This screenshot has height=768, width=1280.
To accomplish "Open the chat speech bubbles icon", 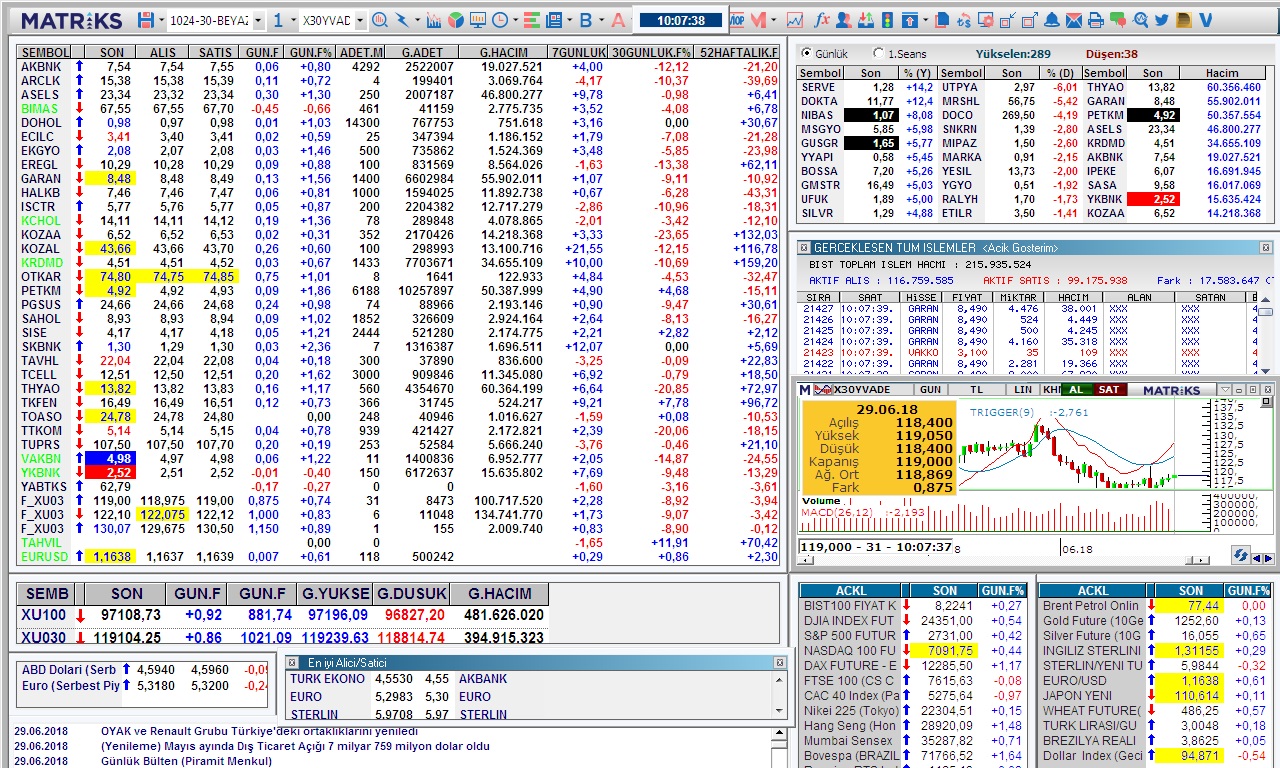I will point(1117,20).
